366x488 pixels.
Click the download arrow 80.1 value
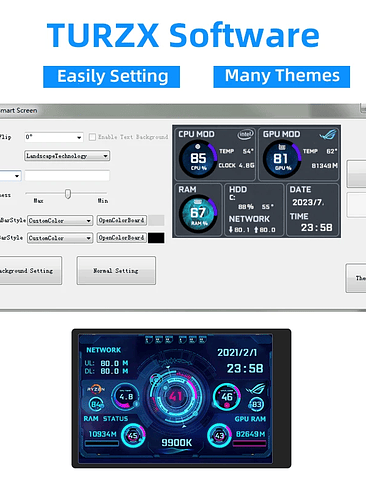239,230
